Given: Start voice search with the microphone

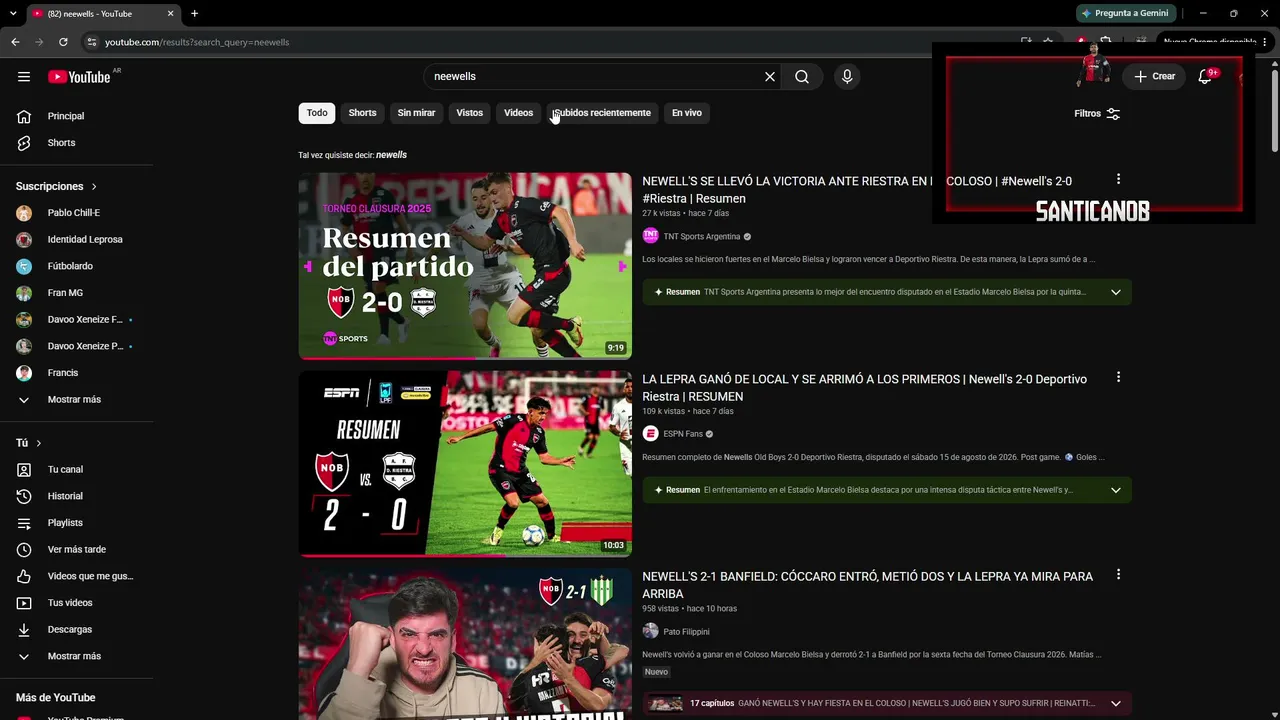Looking at the screenshot, I should pyautogui.click(x=847, y=77).
